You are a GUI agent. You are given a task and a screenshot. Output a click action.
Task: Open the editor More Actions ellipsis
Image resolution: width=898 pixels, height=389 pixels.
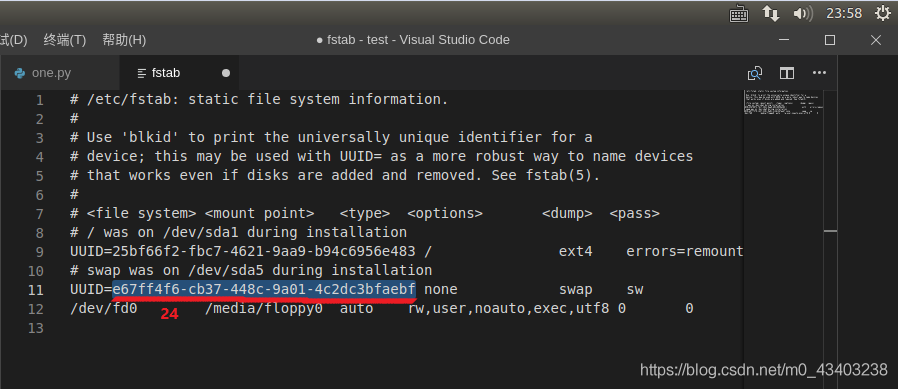tap(820, 73)
